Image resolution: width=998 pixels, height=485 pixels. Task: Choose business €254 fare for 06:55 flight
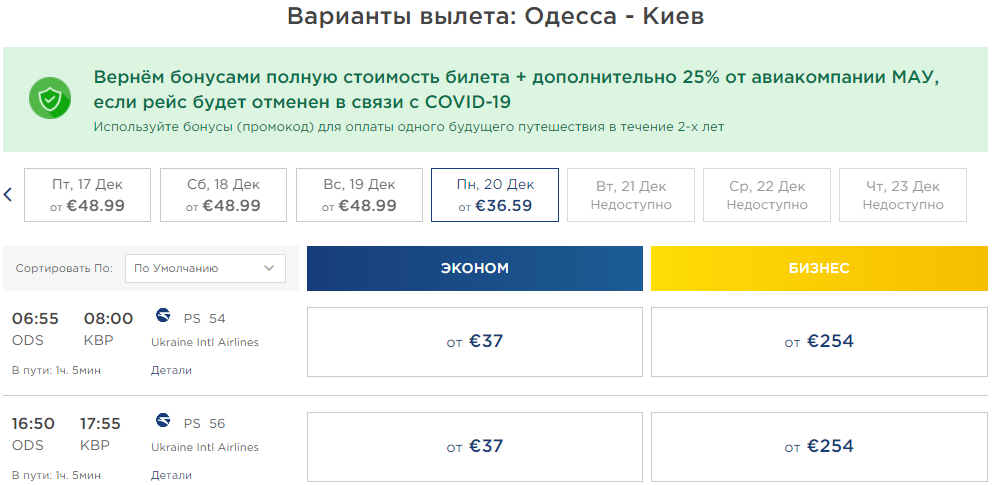[819, 342]
